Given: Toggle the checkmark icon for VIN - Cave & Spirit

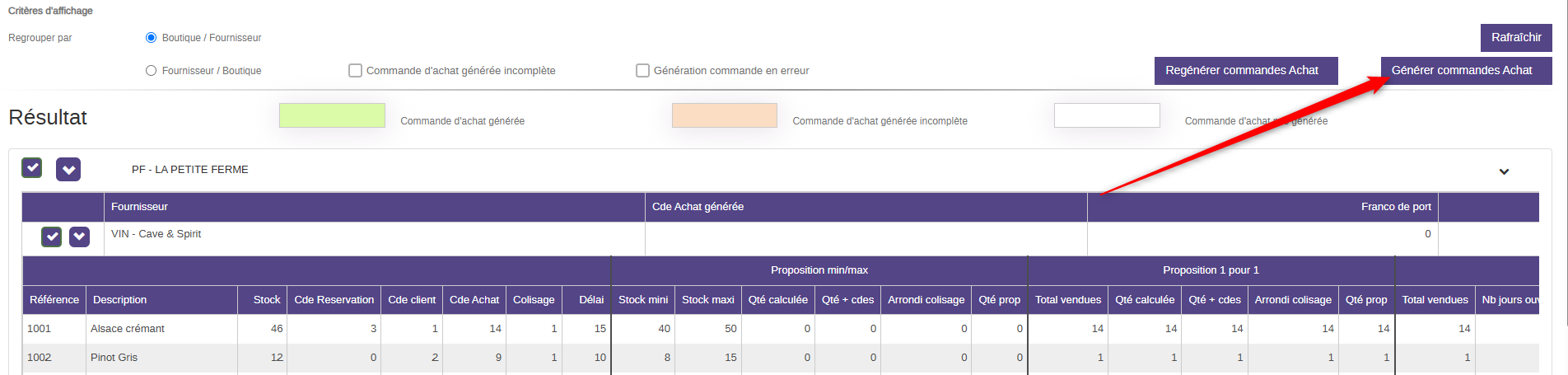Looking at the screenshot, I should (51, 237).
